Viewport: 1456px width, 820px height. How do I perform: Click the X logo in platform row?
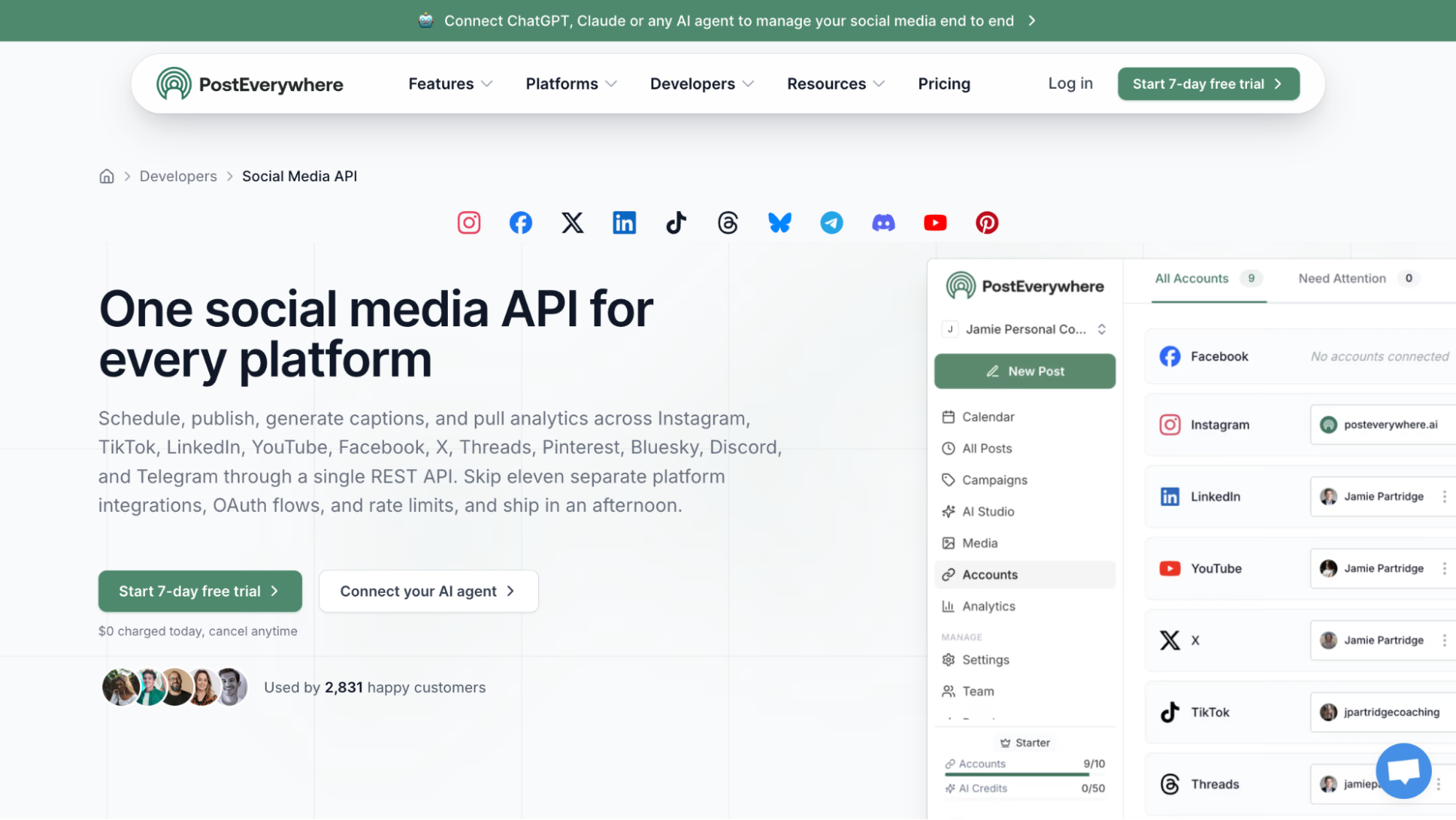(x=572, y=223)
